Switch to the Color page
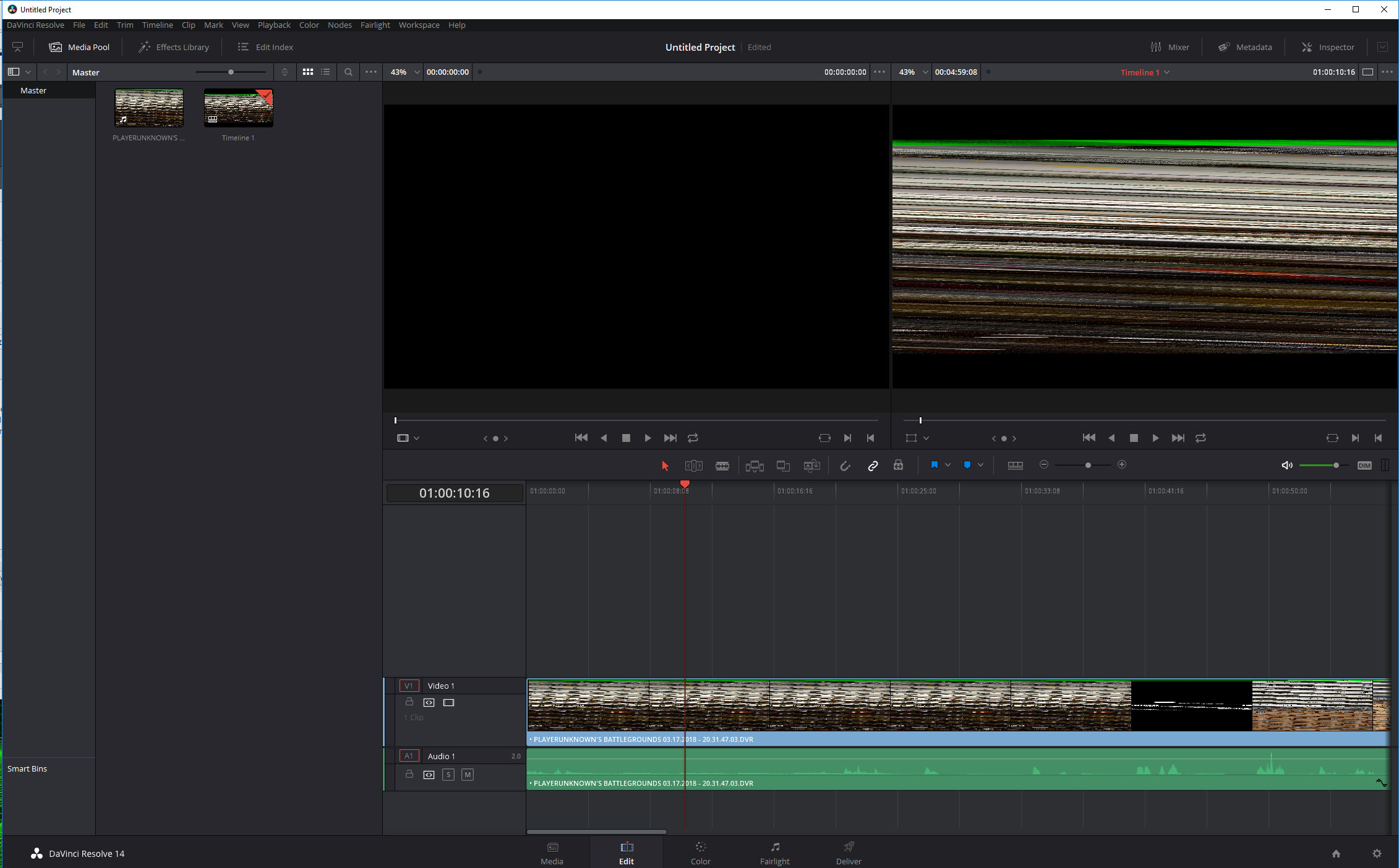Image resolution: width=1399 pixels, height=868 pixels. coord(700,853)
